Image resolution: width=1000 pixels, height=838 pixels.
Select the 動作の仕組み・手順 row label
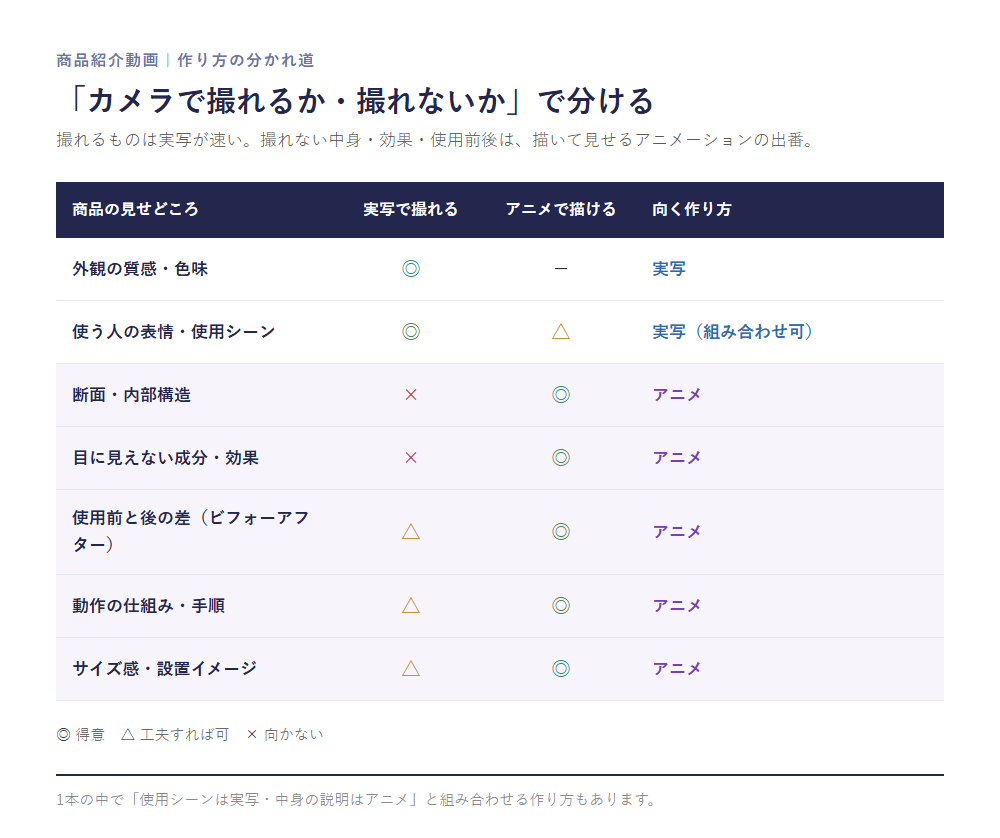pyautogui.click(x=149, y=605)
